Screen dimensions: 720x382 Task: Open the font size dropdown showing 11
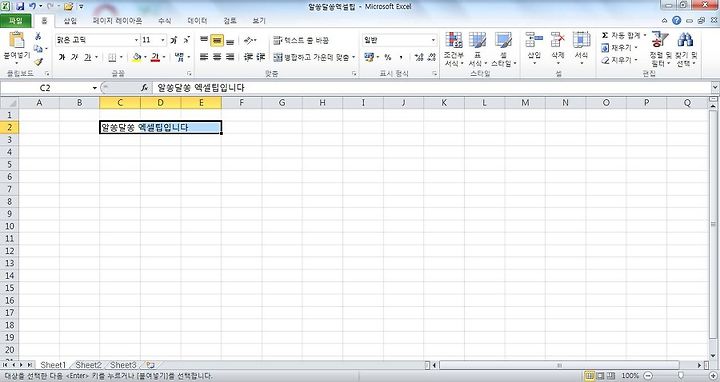pyautogui.click(x=163, y=40)
